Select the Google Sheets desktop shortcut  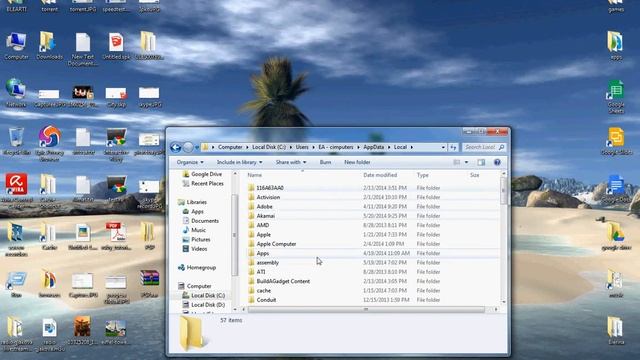coord(616,96)
